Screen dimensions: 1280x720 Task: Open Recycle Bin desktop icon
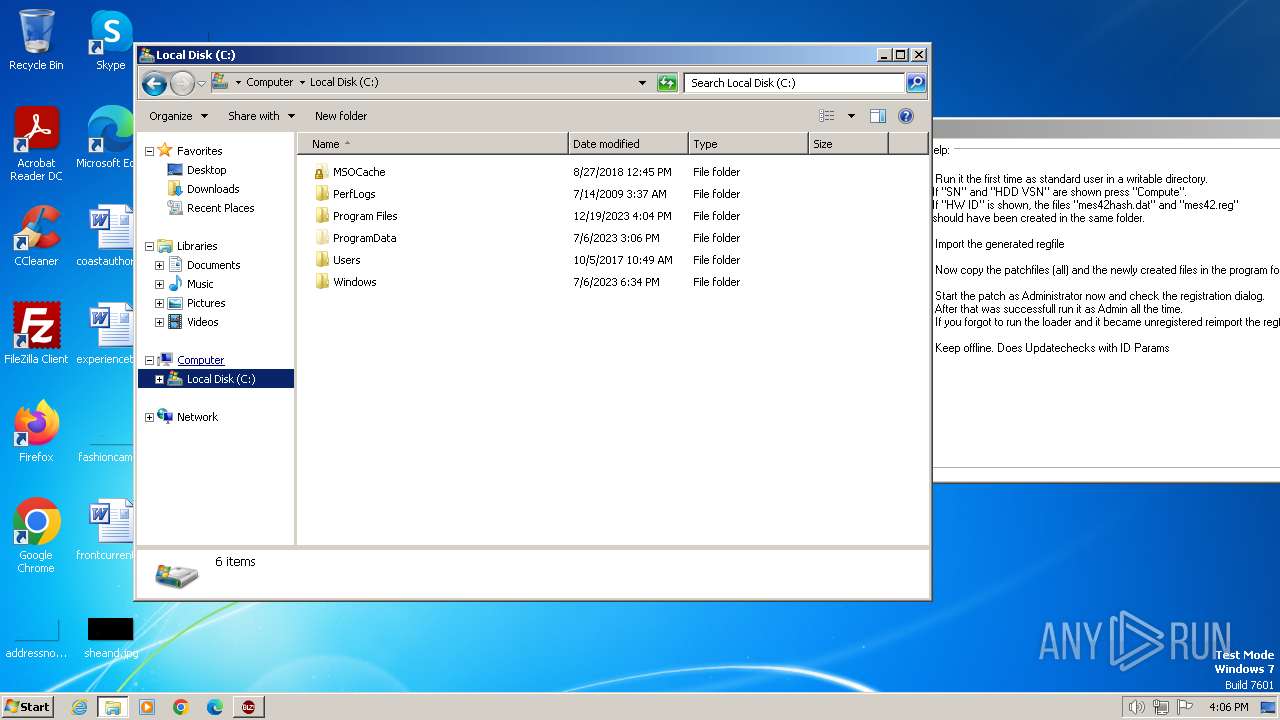[36, 40]
